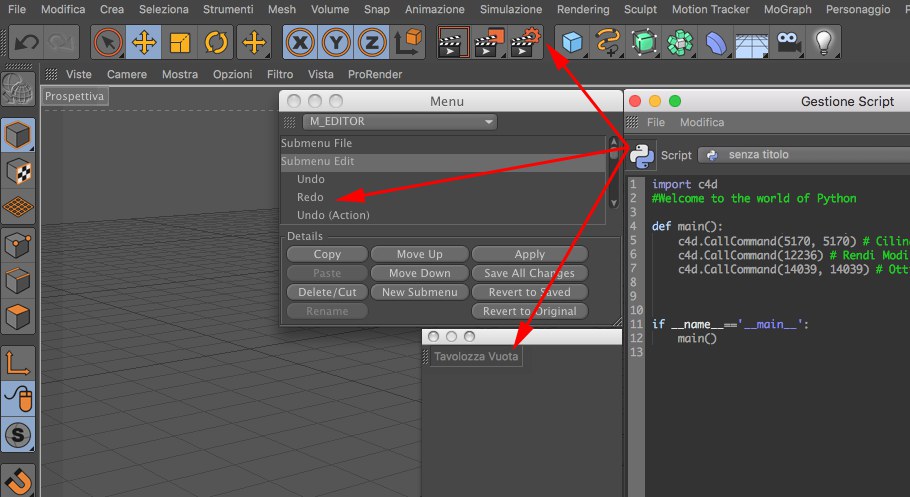
Task: Open Modifica menu in Gestione Script
Action: click(702, 122)
